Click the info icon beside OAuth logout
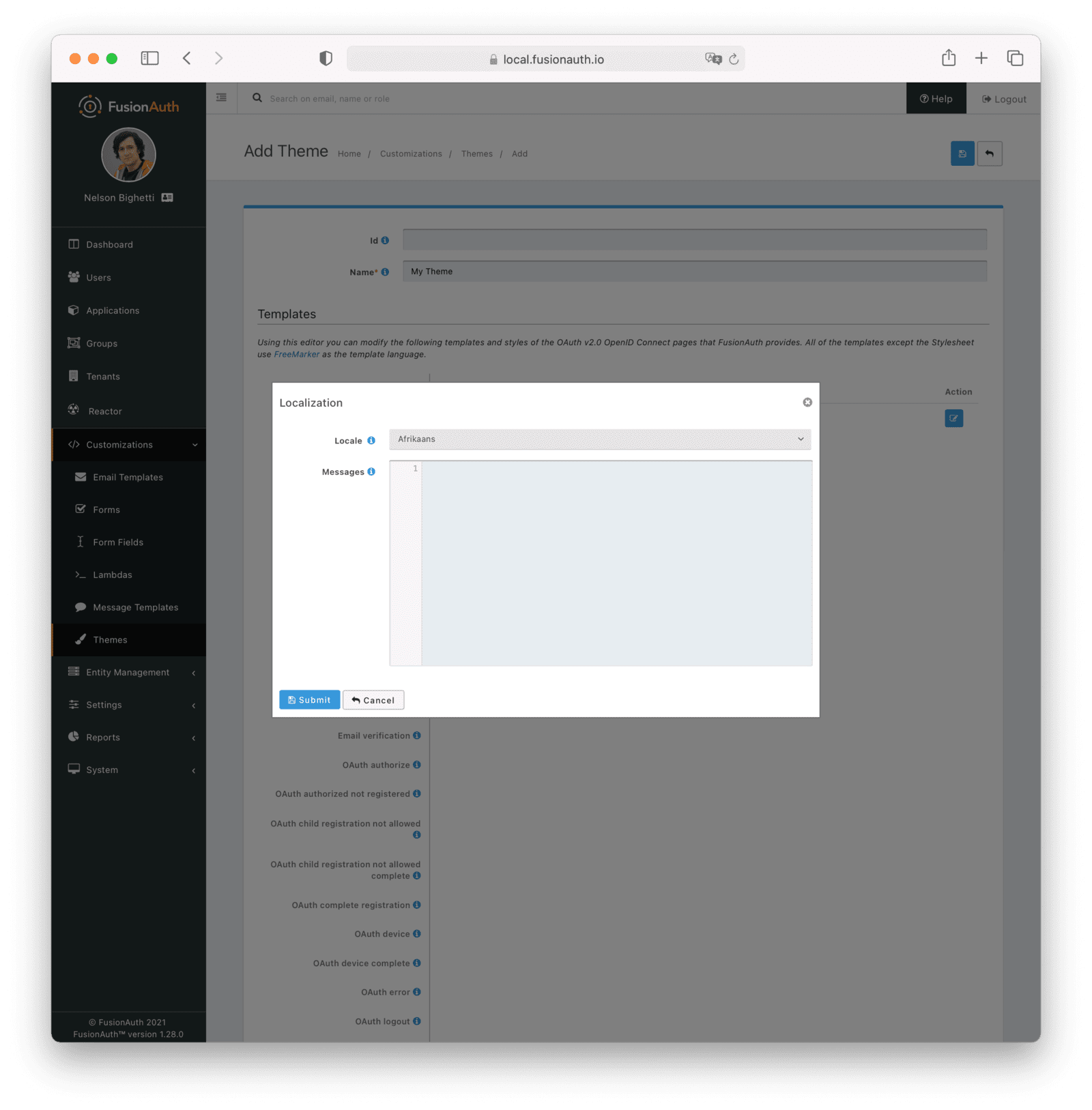Image resolution: width=1092 pixels, height=1110 pixels. 417,1021
